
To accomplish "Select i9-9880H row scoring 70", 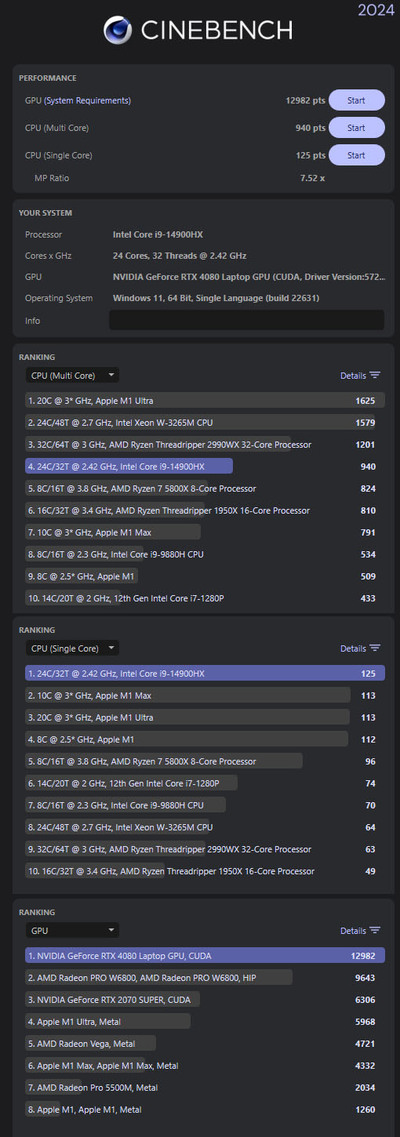I will tap(205, 805).
